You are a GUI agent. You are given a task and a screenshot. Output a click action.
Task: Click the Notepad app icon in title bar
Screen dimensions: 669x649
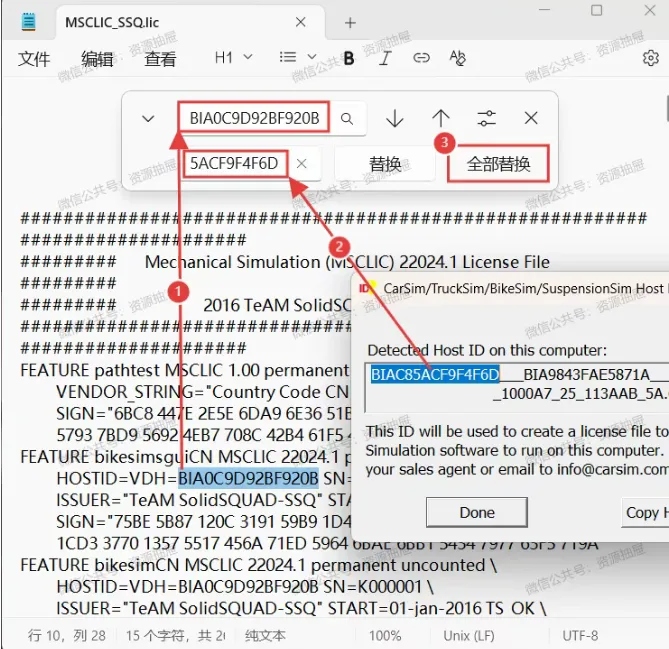pos(29,22)
